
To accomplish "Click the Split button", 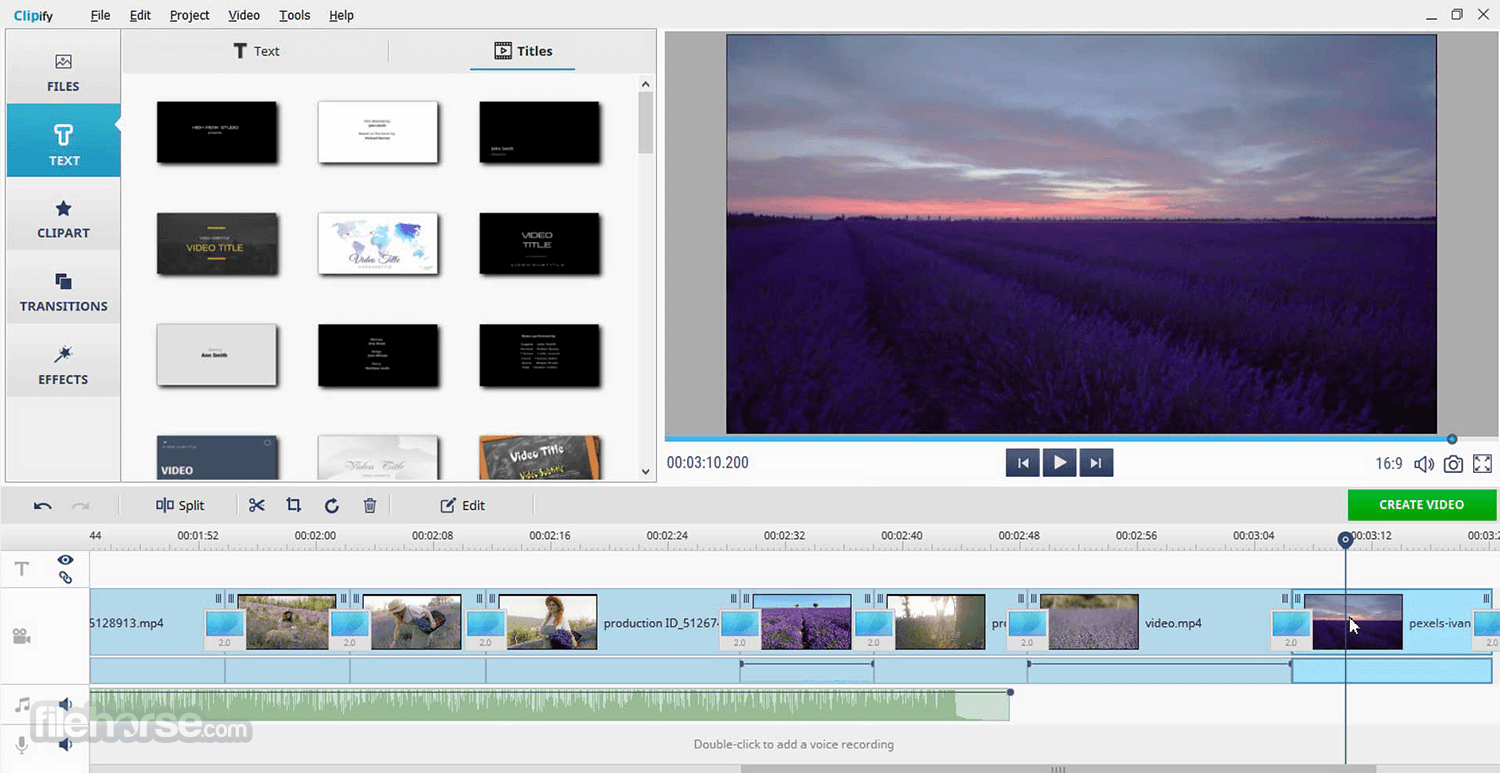I will point(180,505).
